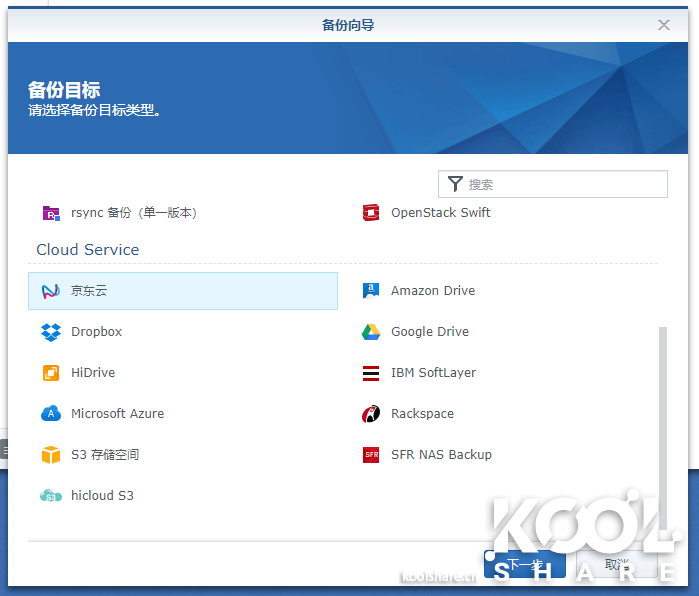Select the Dropbox icon
Image resolution: width=699 pixels, height=596 pixels.
(x=51, y=332)
